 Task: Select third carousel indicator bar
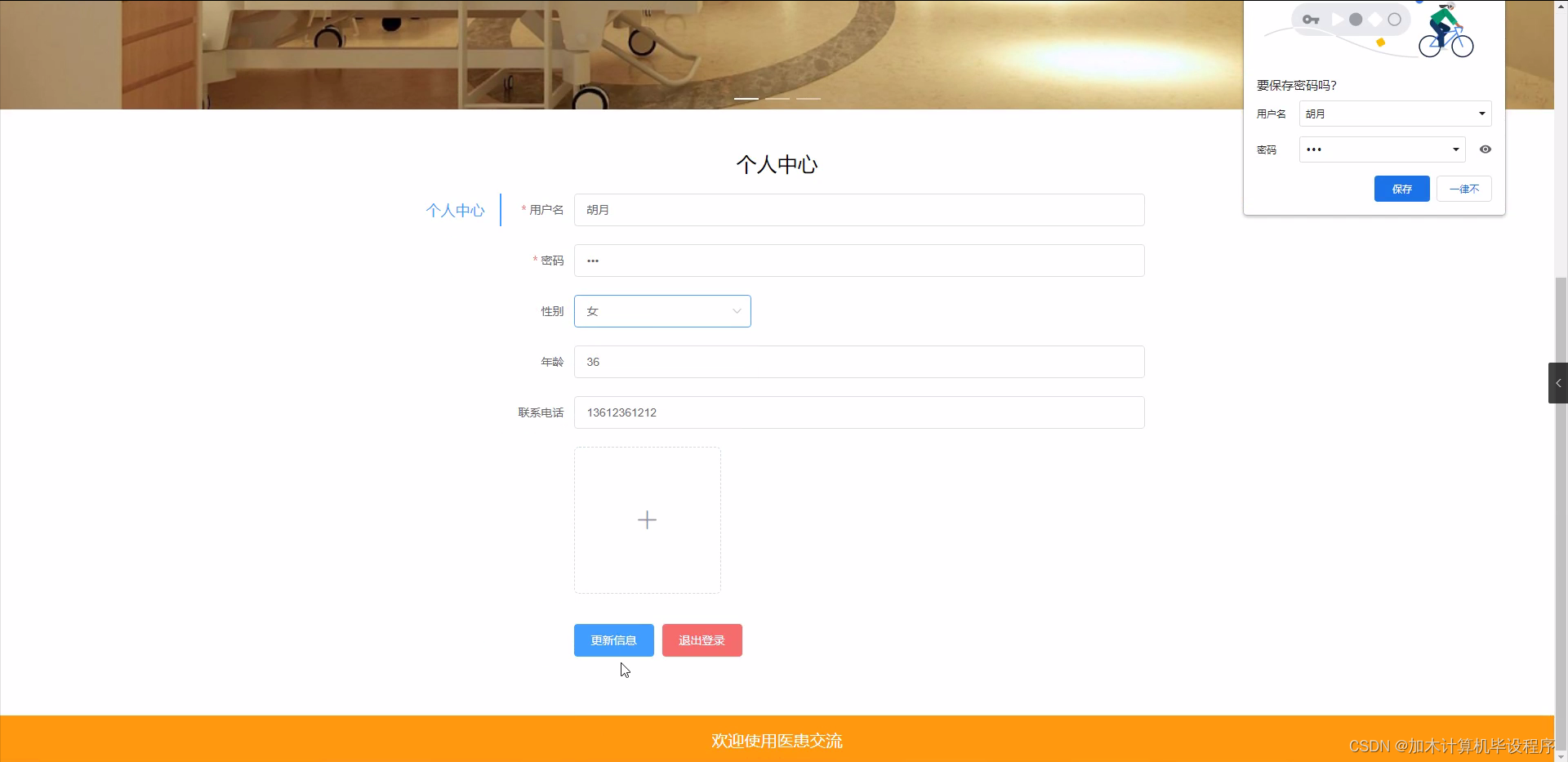pos(808,99)
